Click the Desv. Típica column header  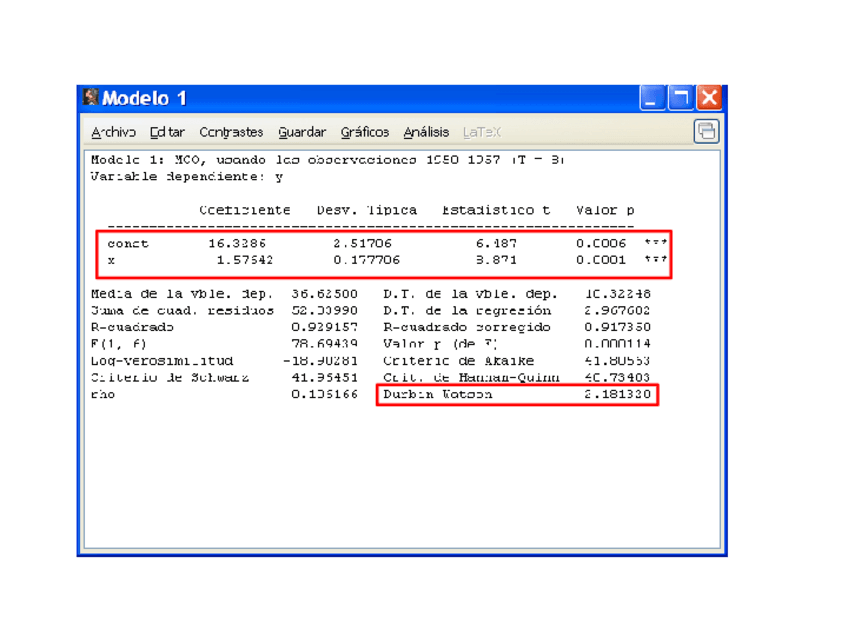point(367,210)
